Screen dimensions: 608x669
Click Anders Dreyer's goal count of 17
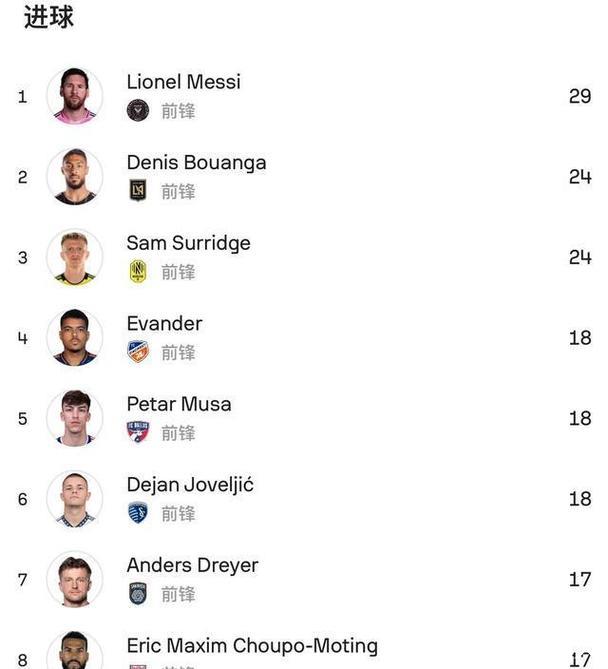point(580,580)
